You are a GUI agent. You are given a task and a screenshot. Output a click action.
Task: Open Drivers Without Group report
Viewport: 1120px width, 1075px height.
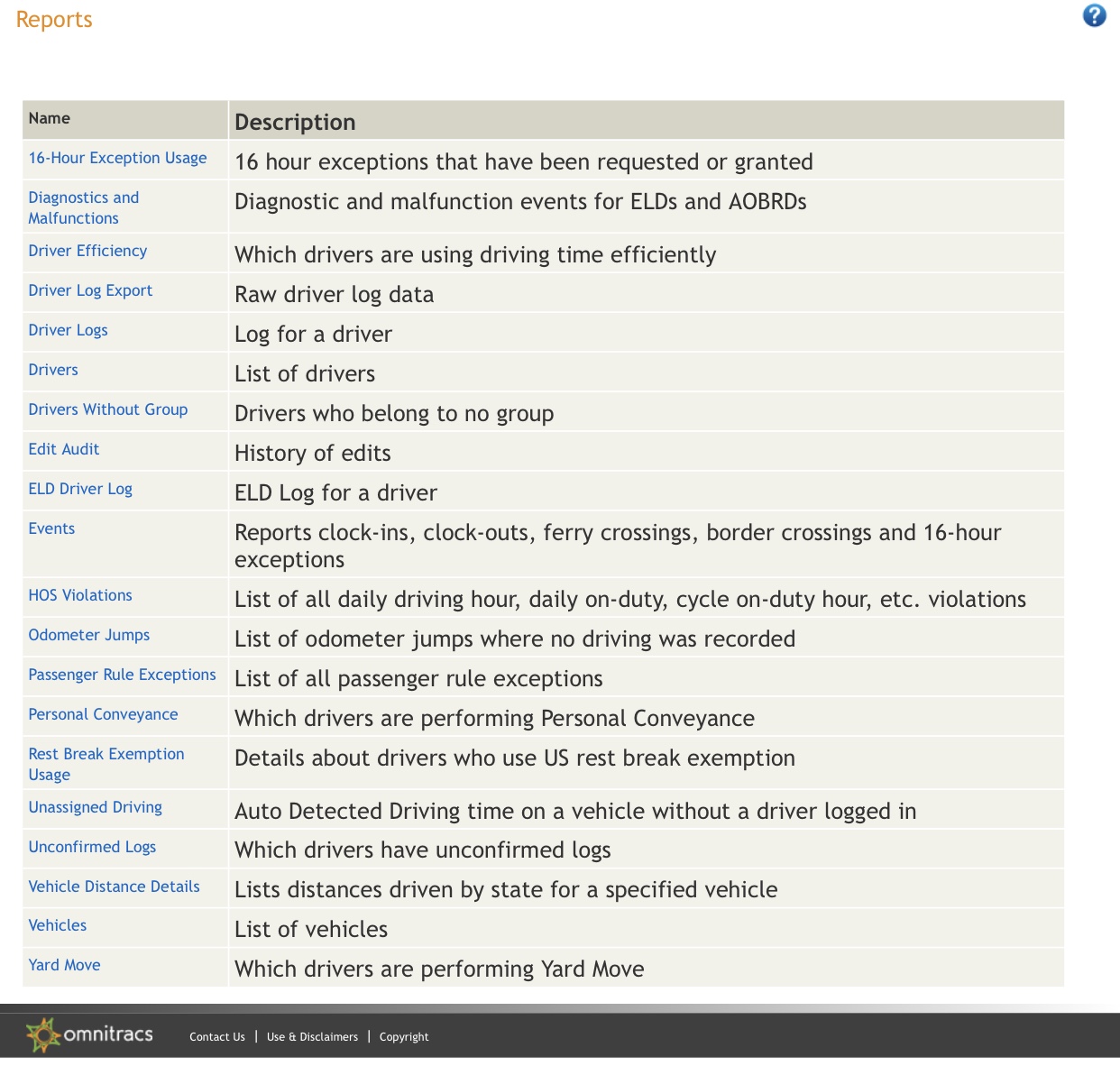coord(108,409)
